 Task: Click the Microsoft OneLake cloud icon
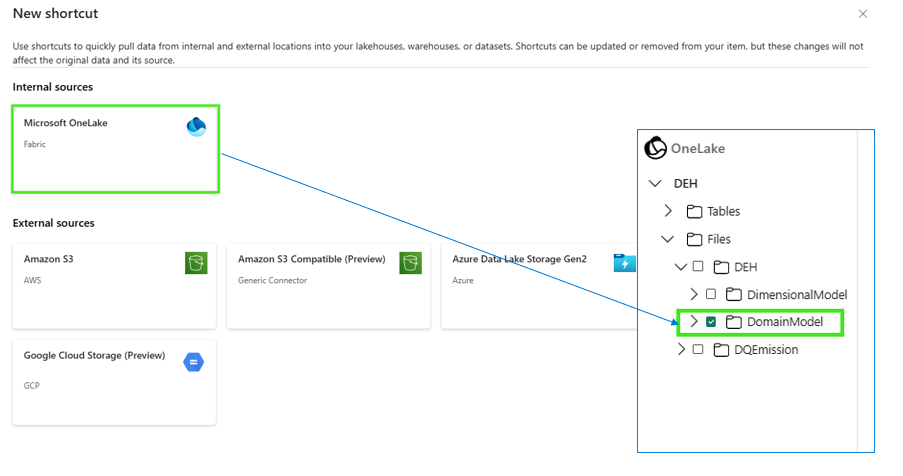pyautogui.click(x=196, y=127)
